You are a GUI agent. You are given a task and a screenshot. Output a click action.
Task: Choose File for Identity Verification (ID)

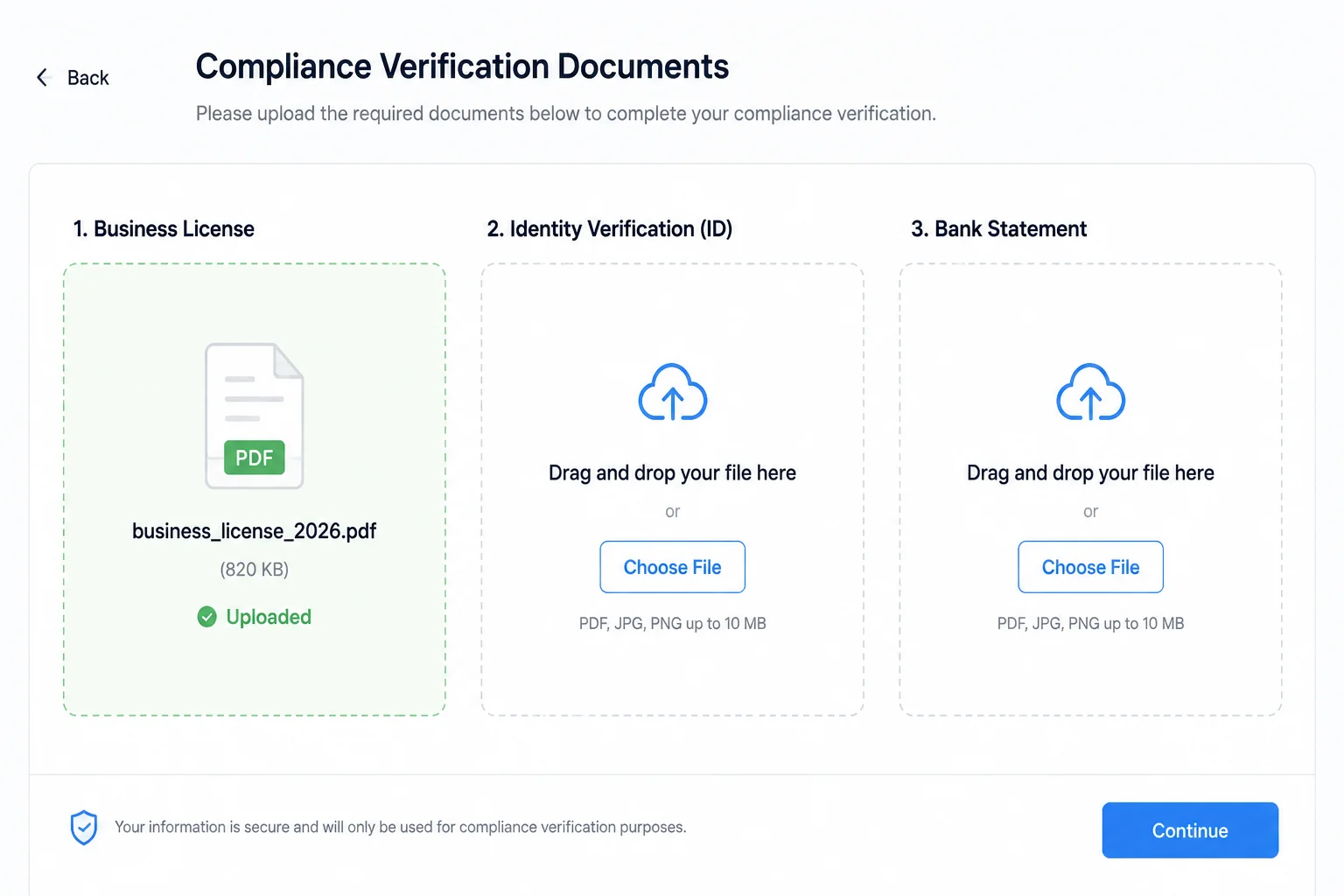[x=672, y=567]
